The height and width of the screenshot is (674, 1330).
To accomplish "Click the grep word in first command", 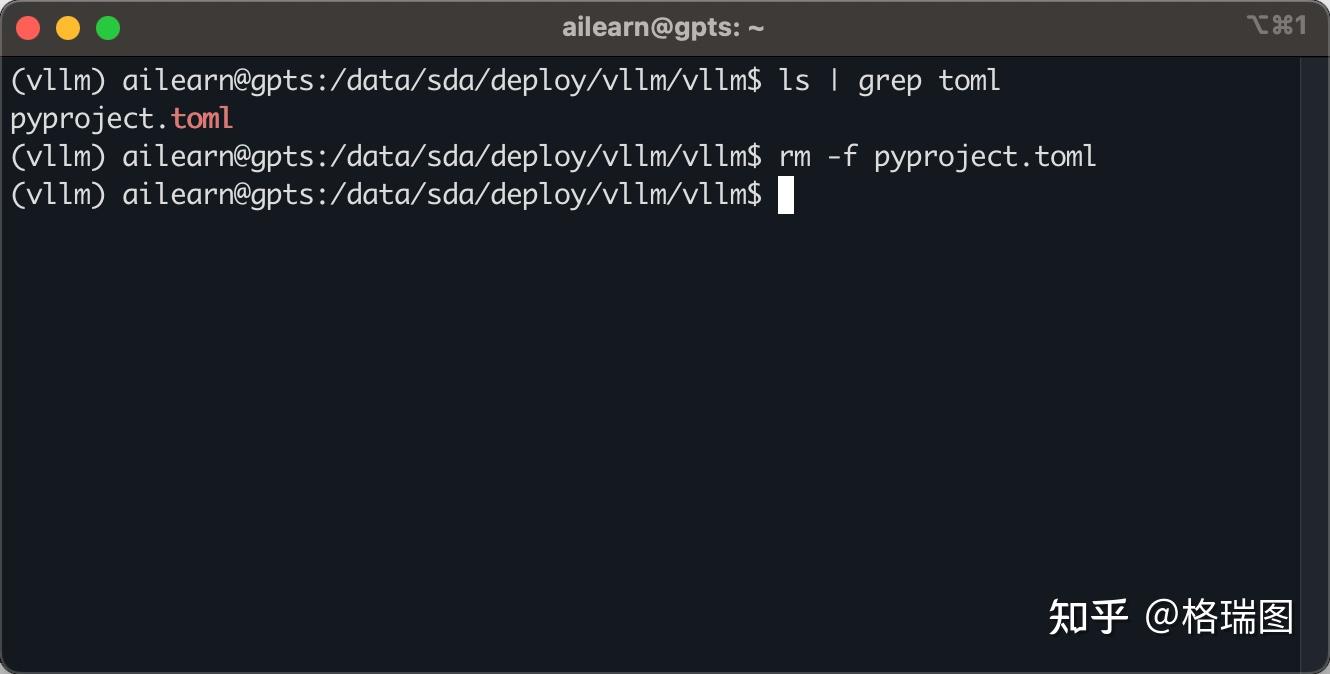I will coord(890,80).
